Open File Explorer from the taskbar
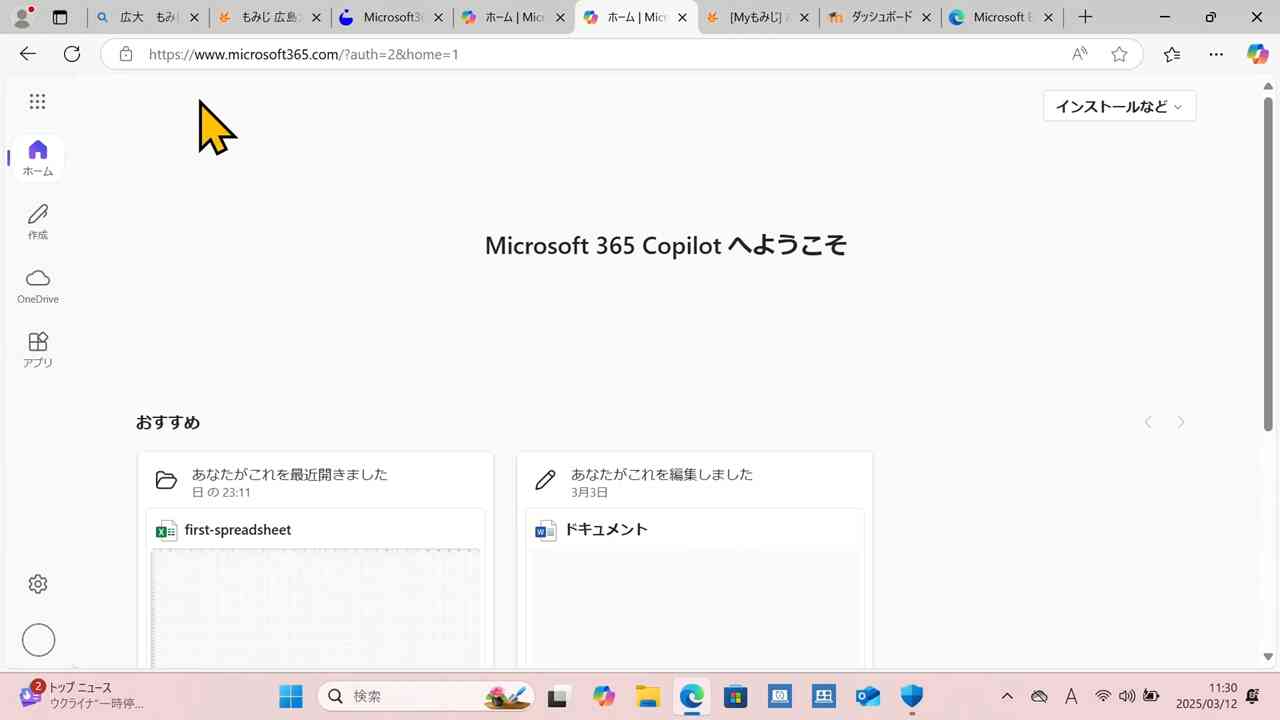The width and height of the screenshot is (1280, 720). point(647,696)
